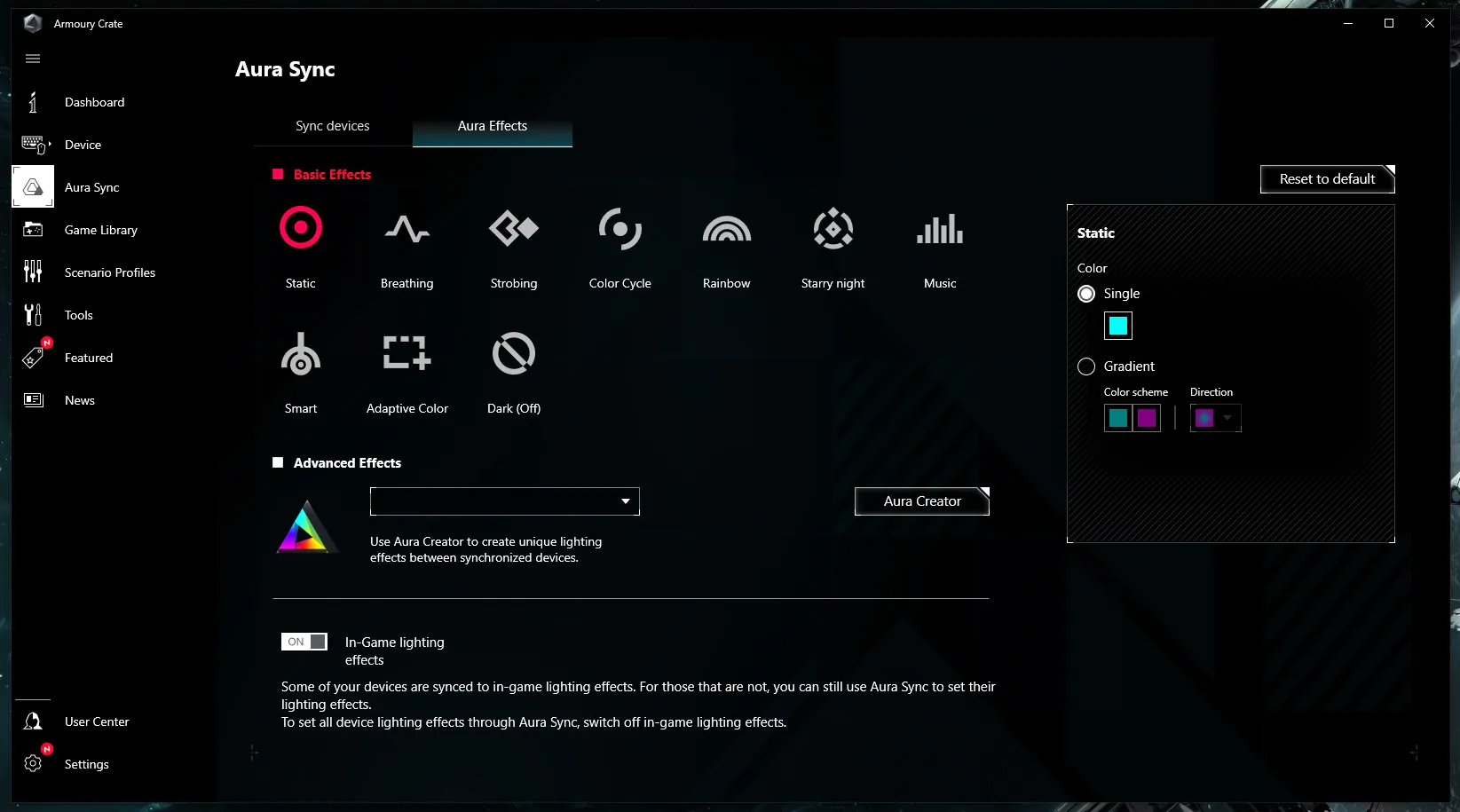Click the News menu label
Image resolution: width=1460 pixels, height=812 pixels.
tap(80, 400)
